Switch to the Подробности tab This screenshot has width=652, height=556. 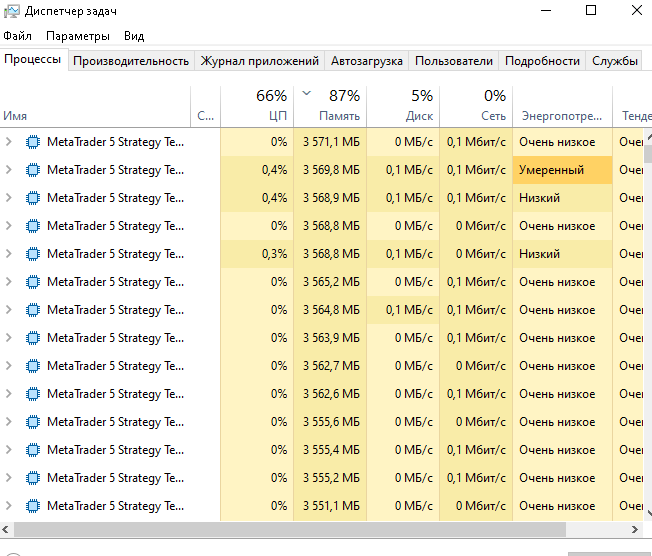542,61
